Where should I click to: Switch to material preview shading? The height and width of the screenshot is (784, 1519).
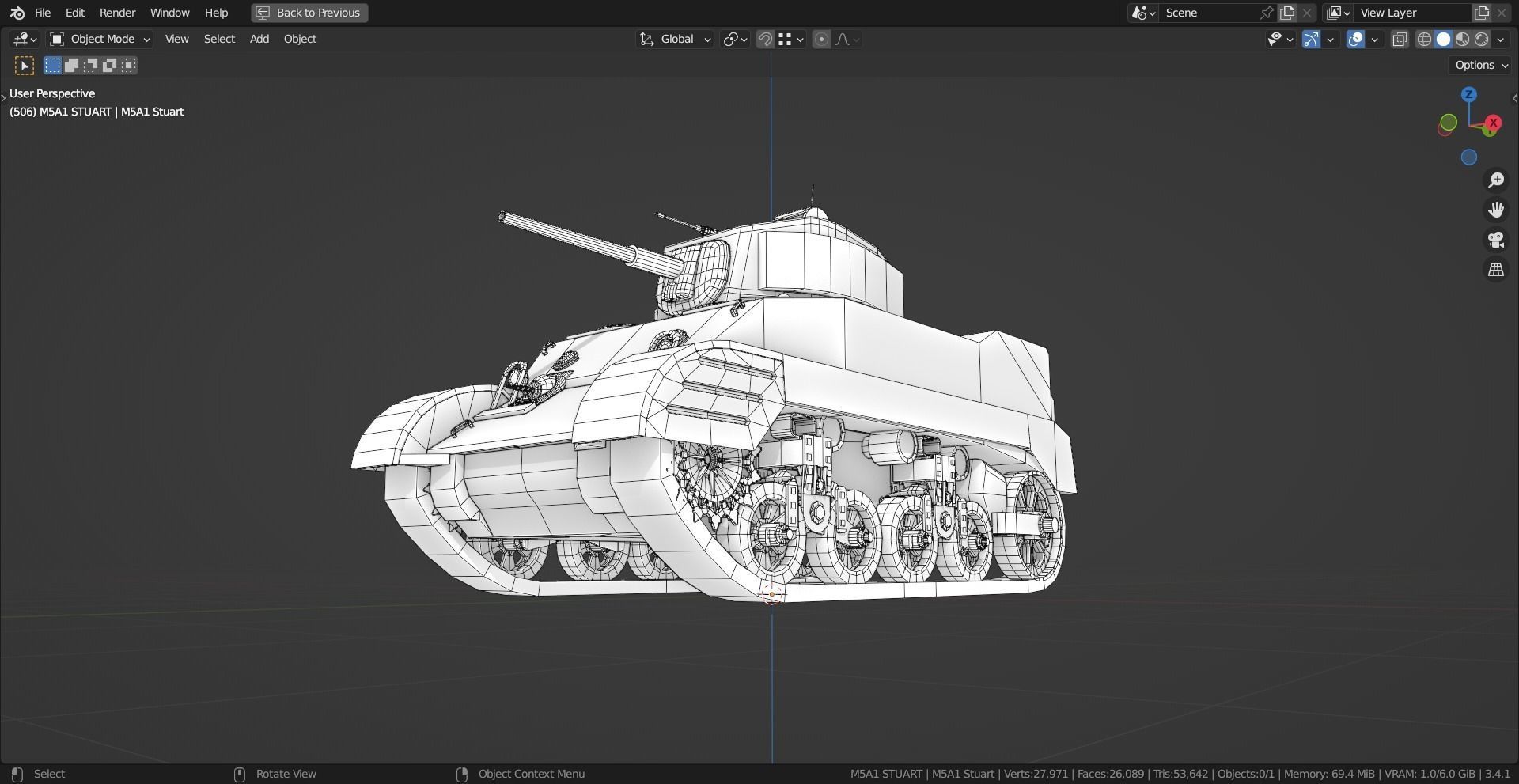(x=1462, y=39)
